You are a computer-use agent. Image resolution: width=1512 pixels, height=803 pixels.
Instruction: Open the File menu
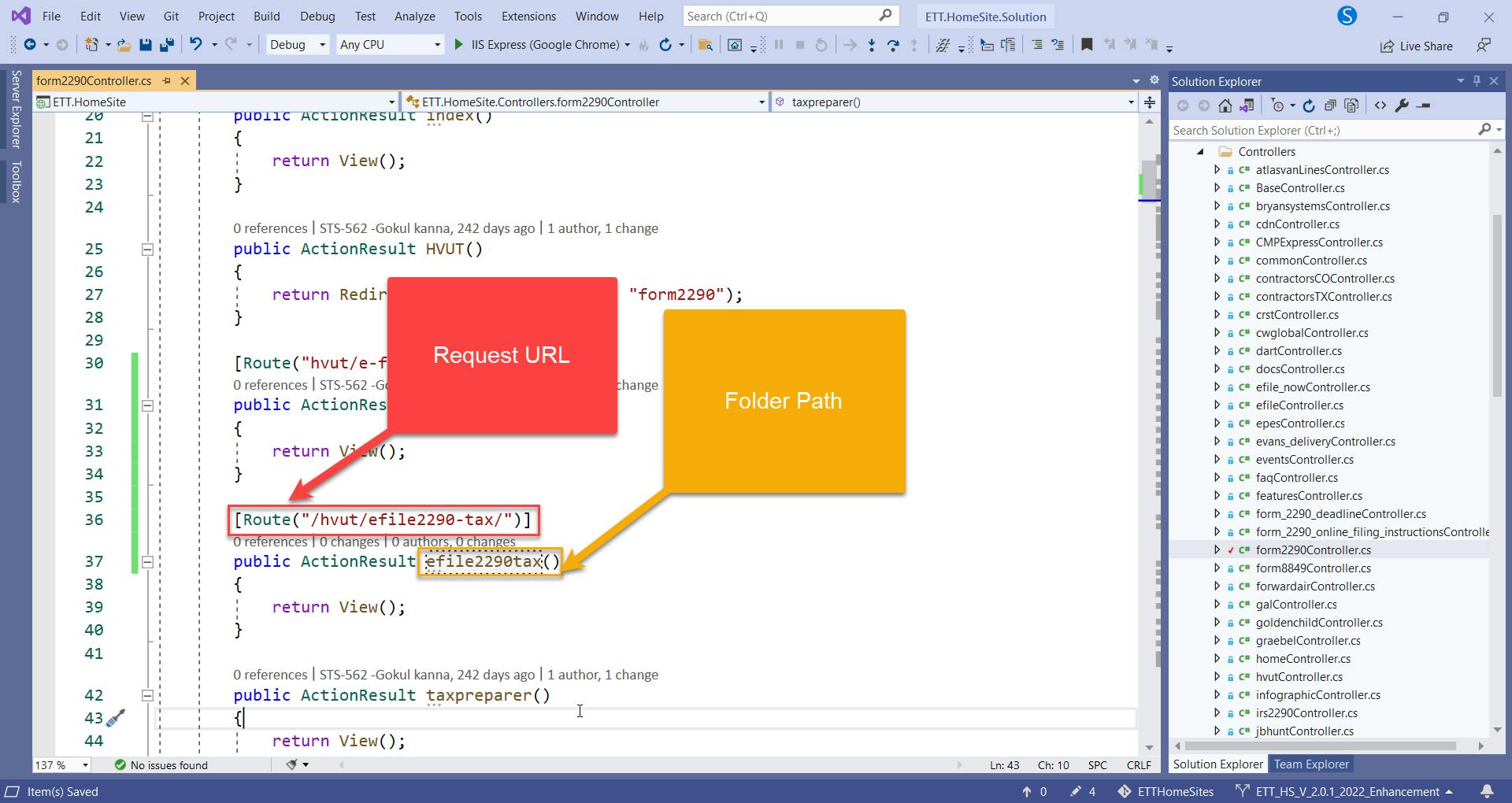(51, 16)
